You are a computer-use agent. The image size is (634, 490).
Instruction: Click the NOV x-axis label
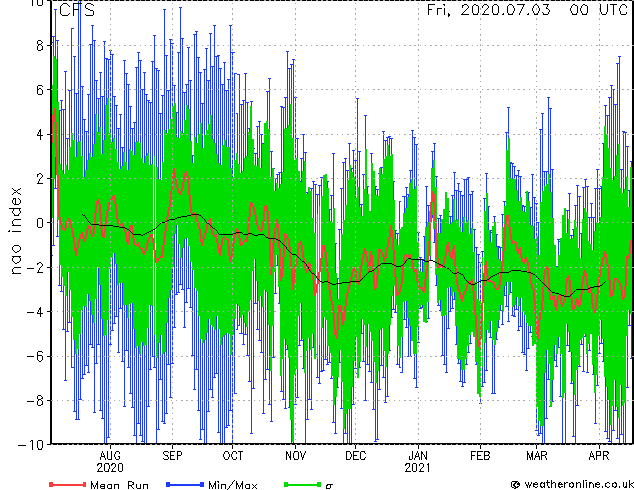[295, 456]
